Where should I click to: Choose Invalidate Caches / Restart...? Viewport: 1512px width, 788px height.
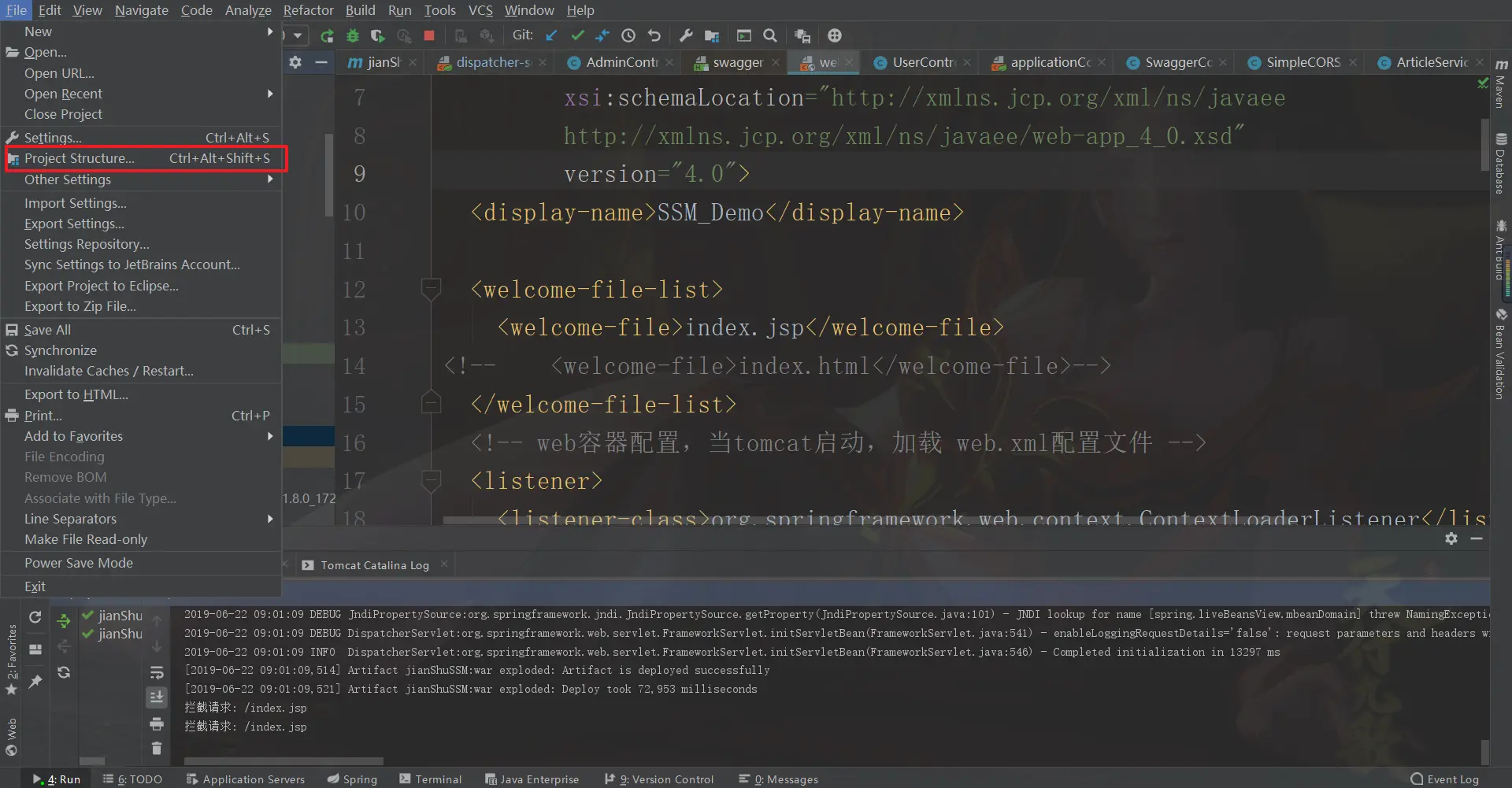point(141,371)
